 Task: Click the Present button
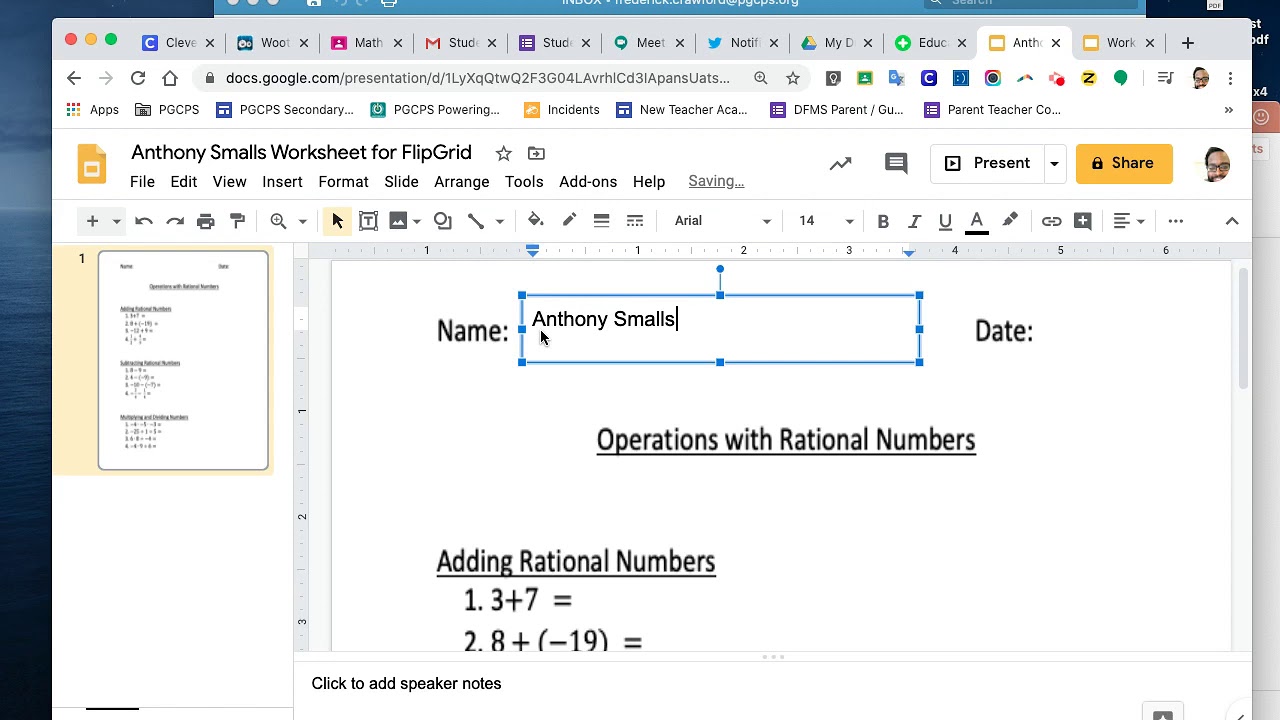coord(988,163)
